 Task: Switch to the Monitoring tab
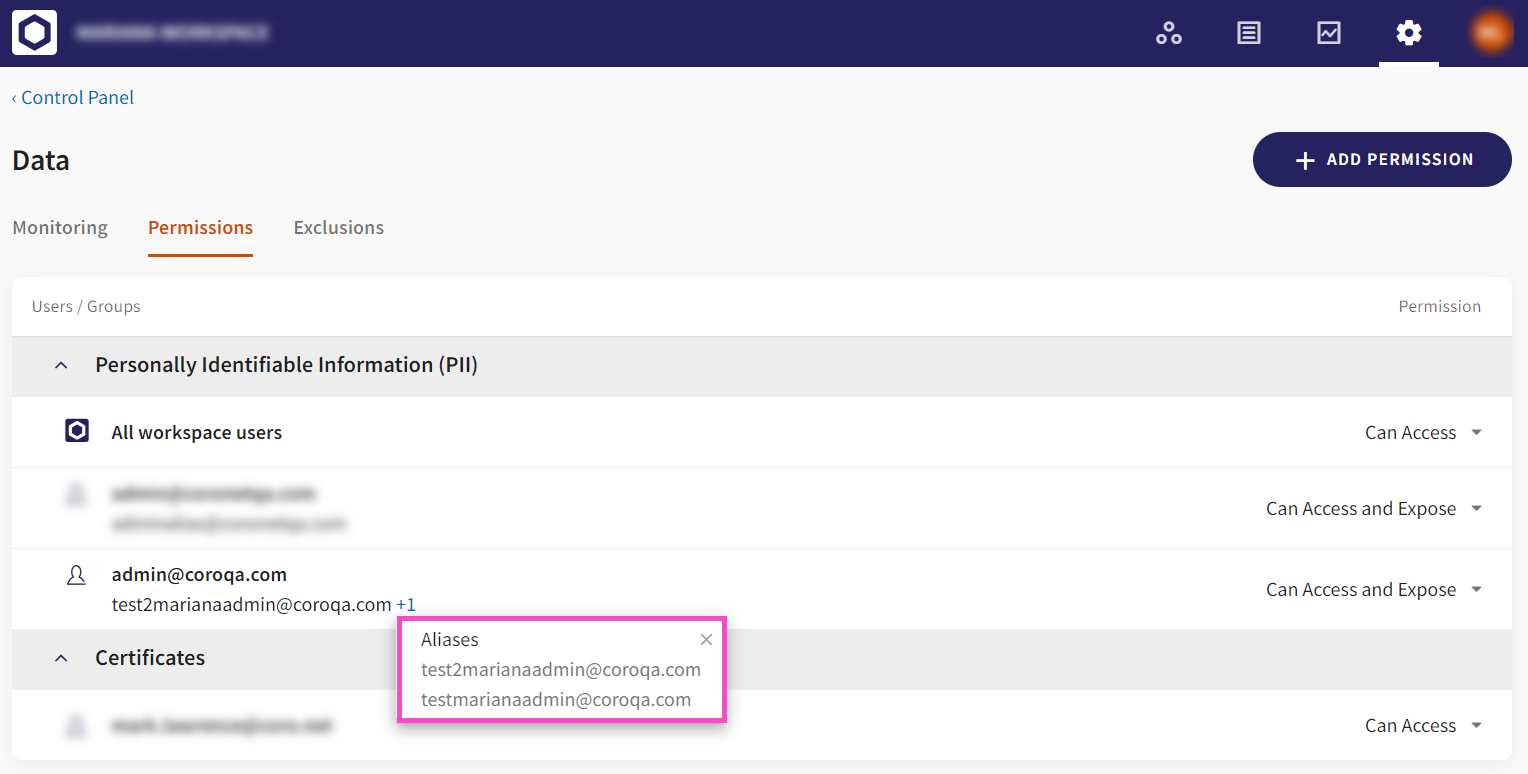tap(60, 228)
